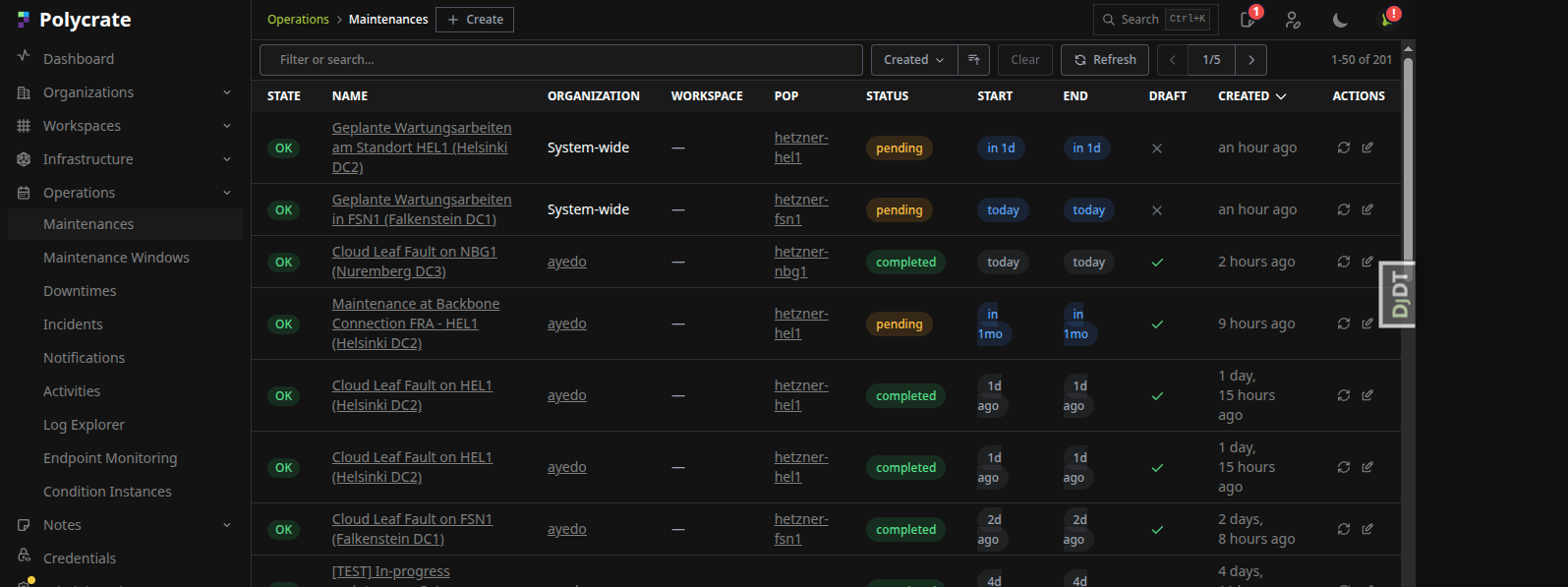The image size is (1568, 587).
Task: Sort by the NAME column header
Action: [350, 96]
